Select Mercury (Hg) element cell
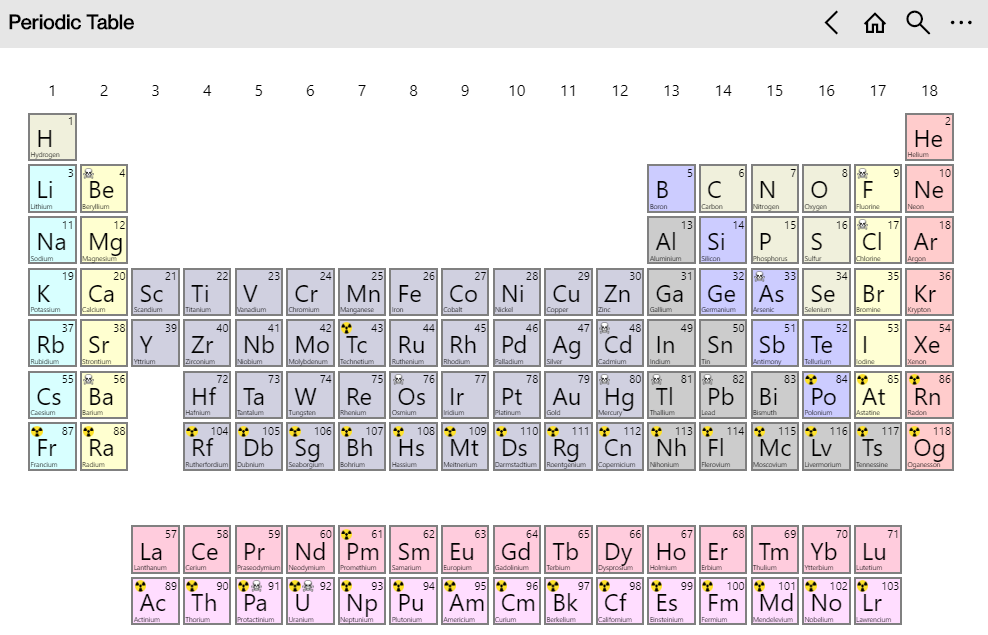This screenshot has width=988, height=635. pos(619,395)
